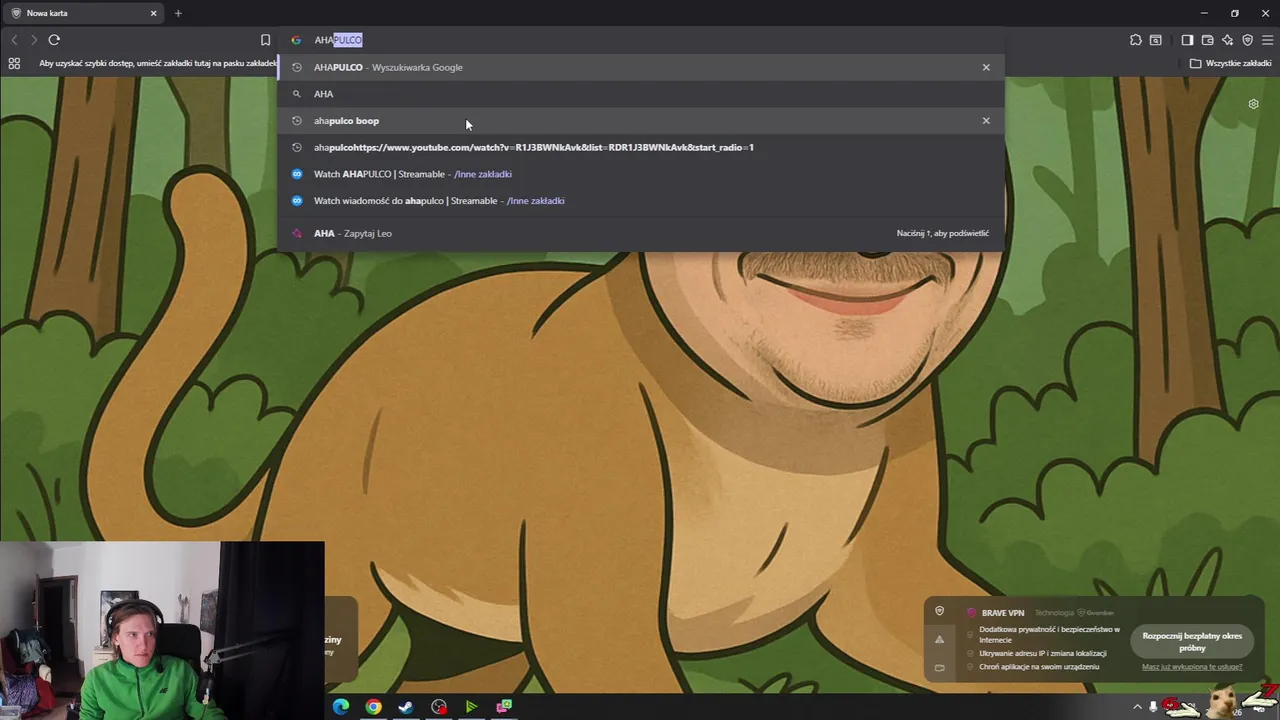Open Wszystkie zakładki bookmarks folder
The width and height of the screenshot is (1280, 720).
pos(1231,63)
